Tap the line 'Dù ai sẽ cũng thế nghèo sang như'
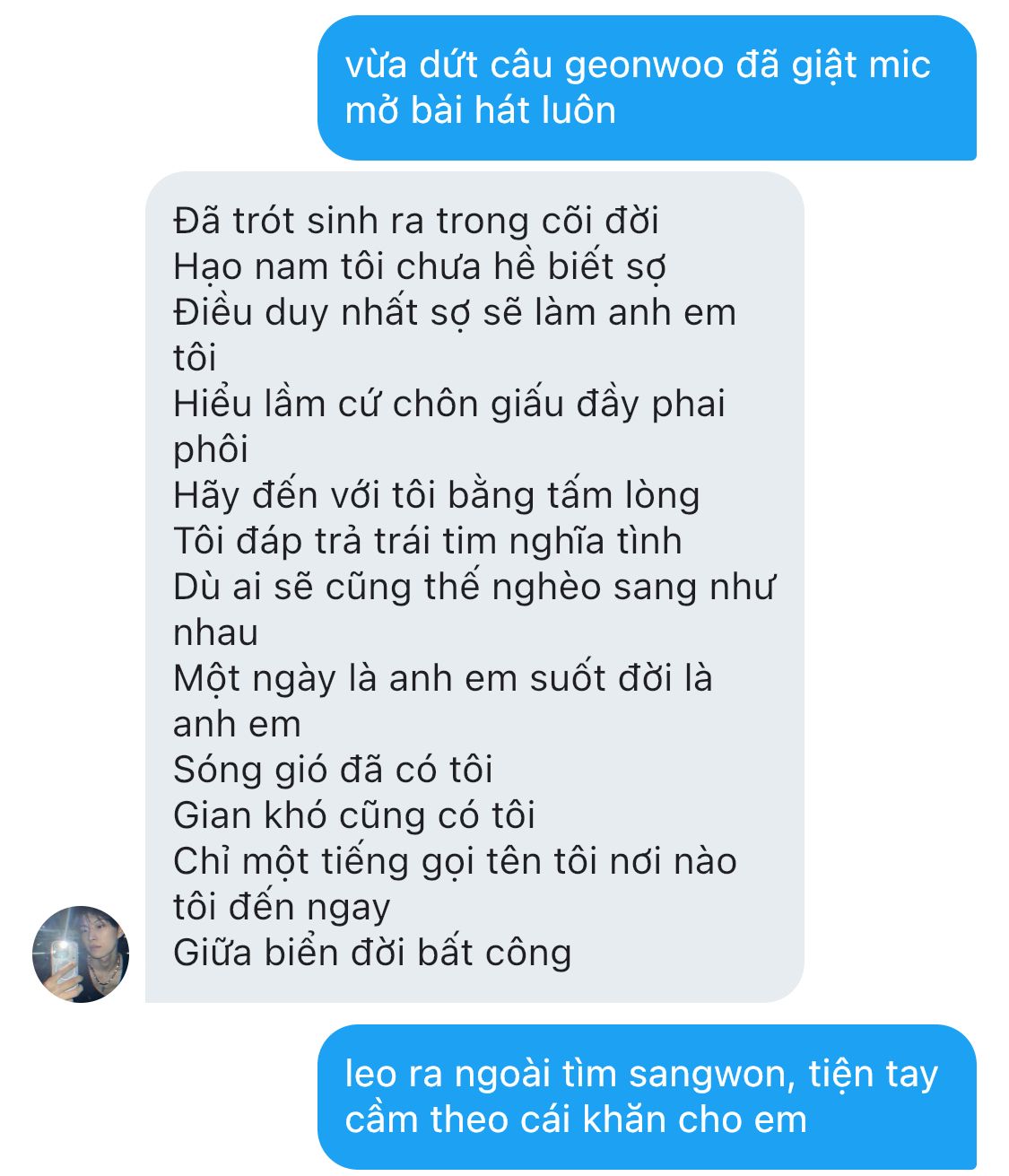The image size is (1009, 1176). coord(474,587)
